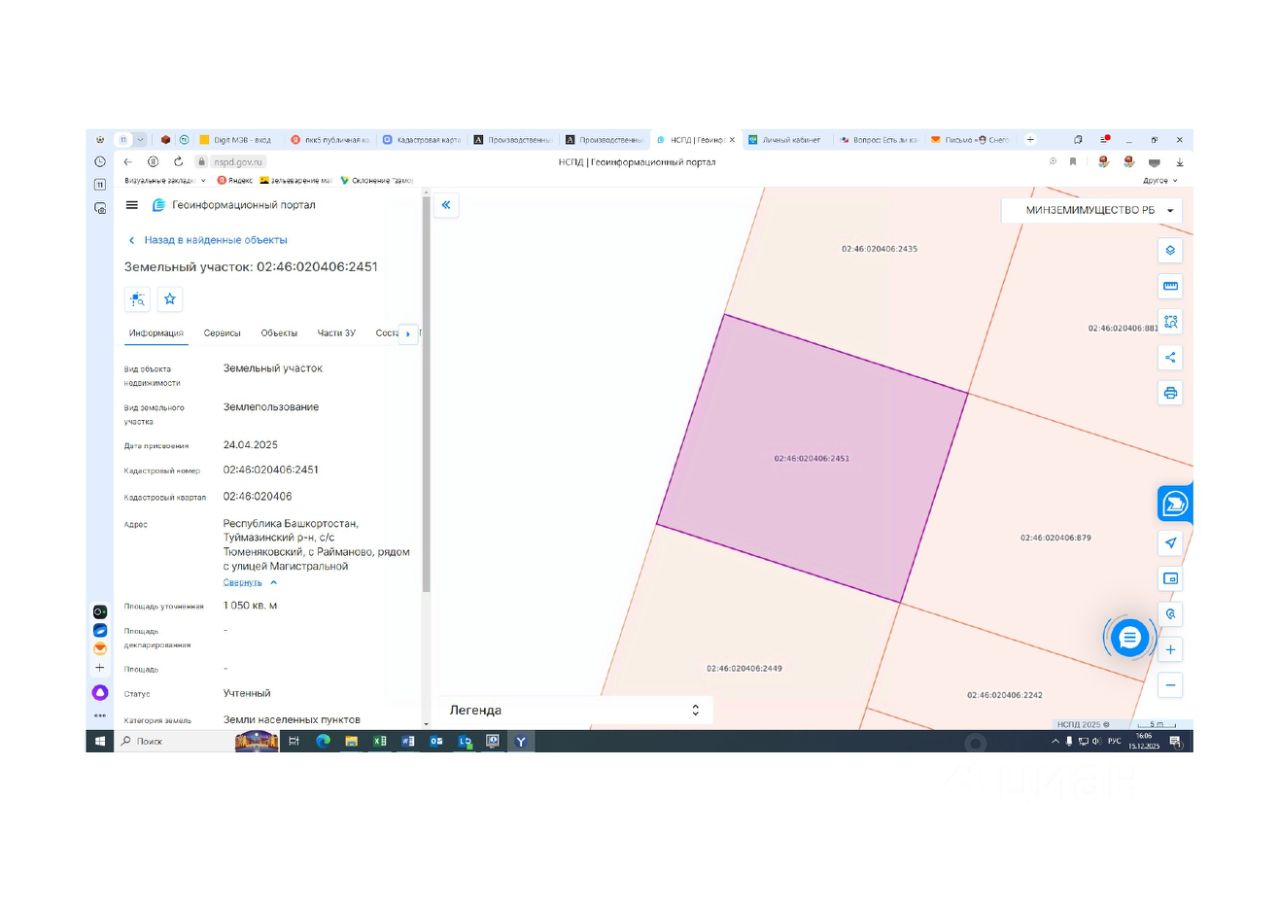Select parcel 02:46:020406:879 on the map

pyautogui.click(x=1056, y=538)
